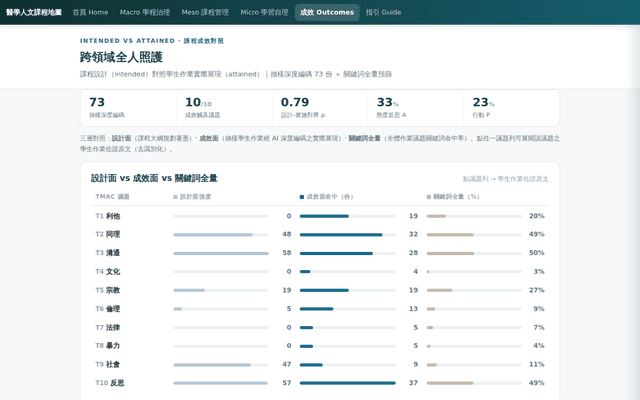This screenshot has height=400, width=640.
Task: Click the 設計面 bar in the T2 row
Action: click(x=213, y=235)
